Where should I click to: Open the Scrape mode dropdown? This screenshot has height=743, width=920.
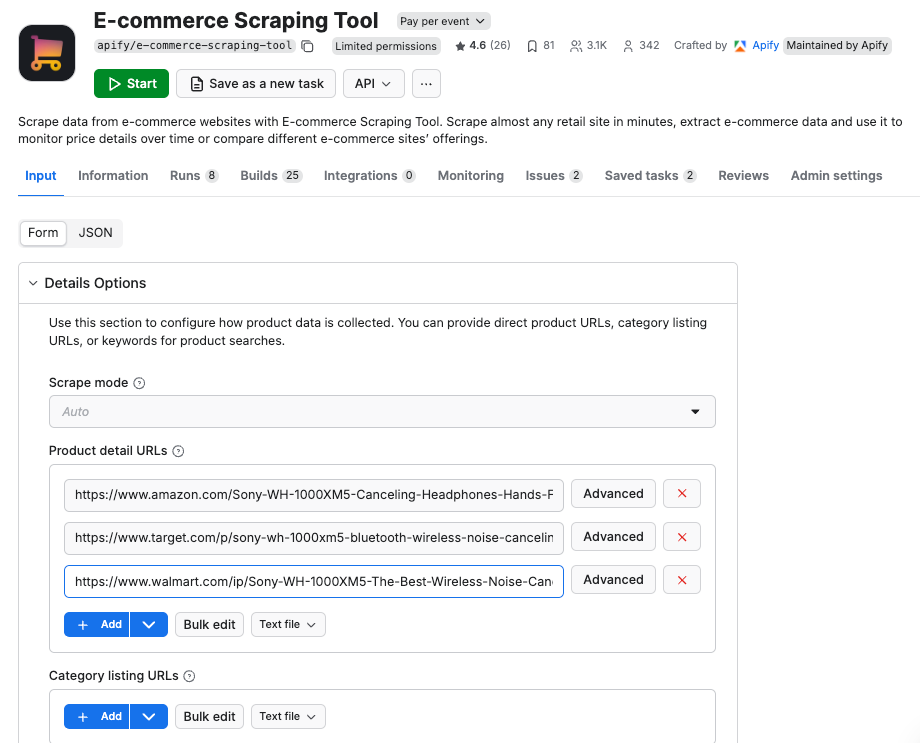(382, 412)
